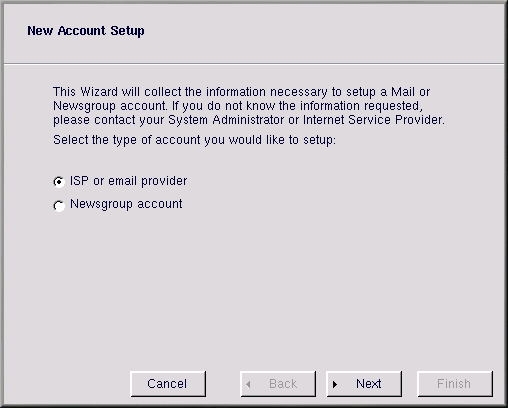Screen dimensions: 508x408
Task: Click the words "Mail or" in the description
Action: pos(410,92)
